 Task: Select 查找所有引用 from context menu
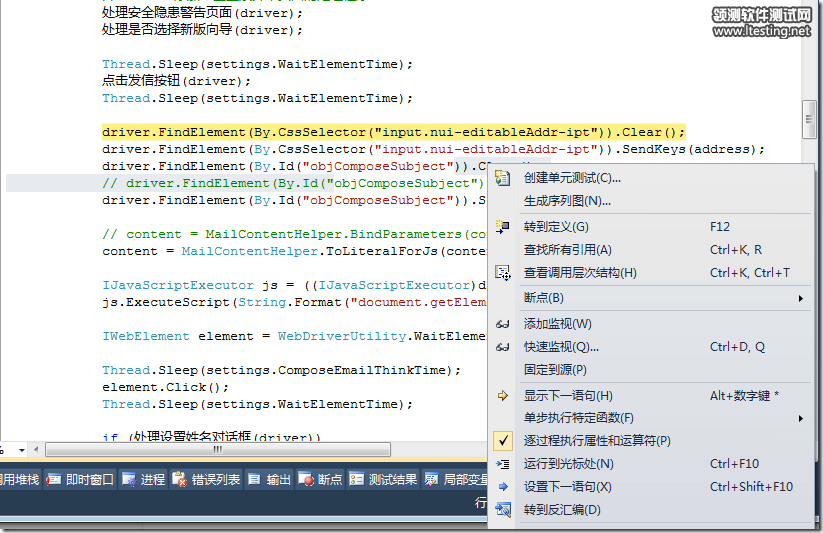(x=567, y=250)
